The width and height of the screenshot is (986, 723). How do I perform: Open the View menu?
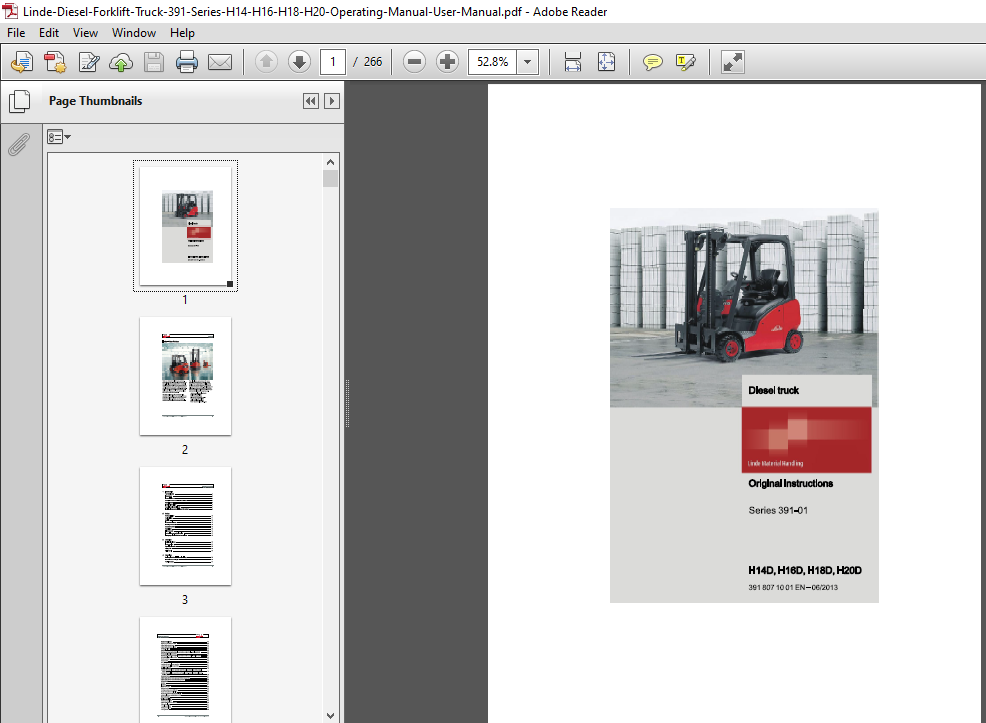point(85,33)
